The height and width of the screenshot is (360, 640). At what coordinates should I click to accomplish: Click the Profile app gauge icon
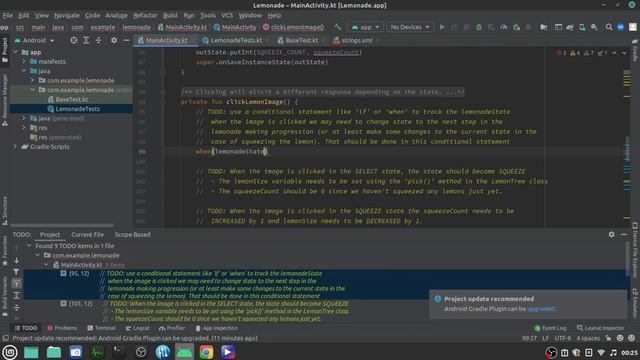pyautogui.click(x=504, y=27)
